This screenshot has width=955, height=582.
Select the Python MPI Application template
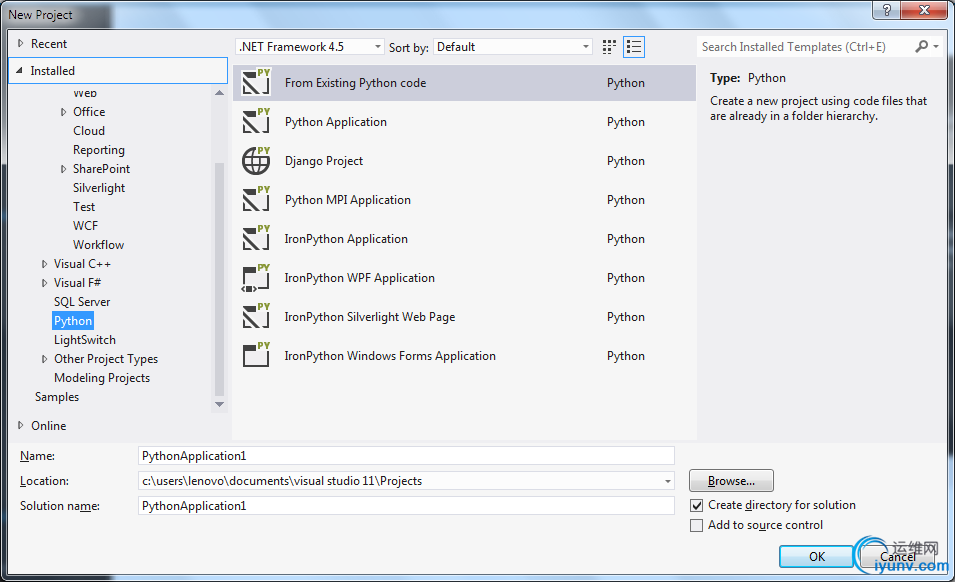(x=464, y=200)
